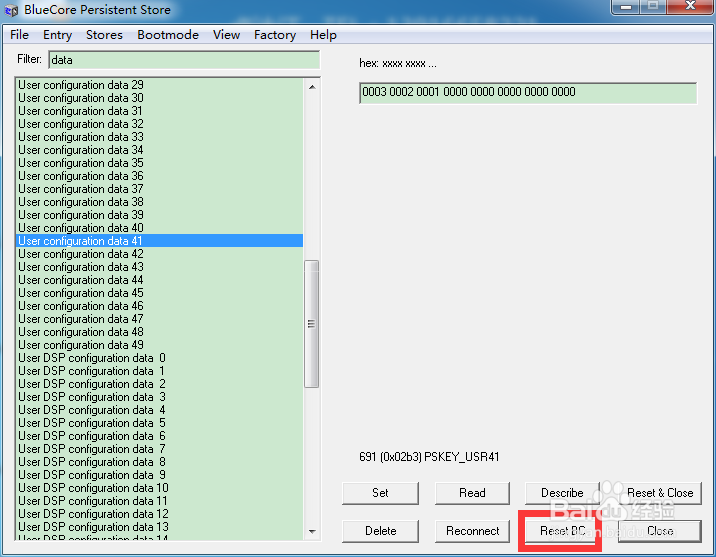Select 'User configuration data 46'
Screen dimensions: 716x557
159,306
